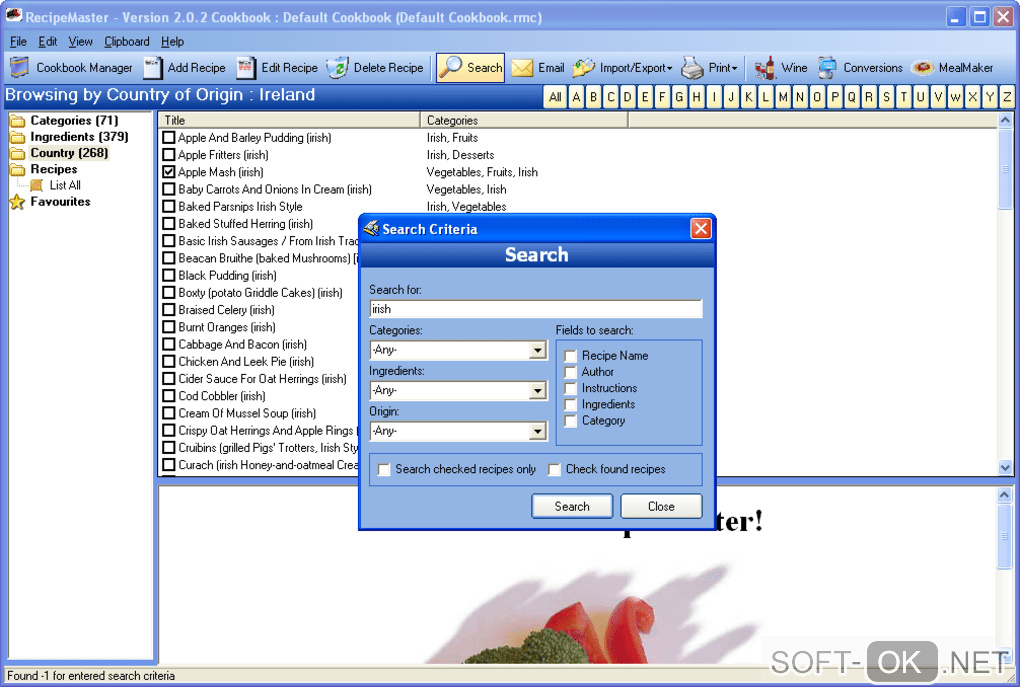Click the recipe list scroll down arrow
The image size is (1020, 687).
(1005, 467)
